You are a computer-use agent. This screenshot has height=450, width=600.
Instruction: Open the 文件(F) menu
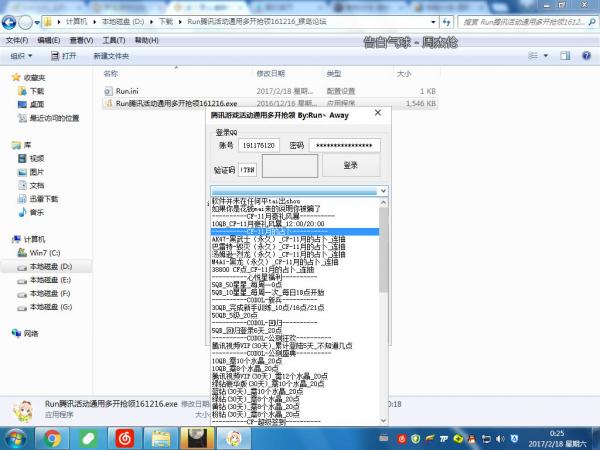tap(17, 40)
